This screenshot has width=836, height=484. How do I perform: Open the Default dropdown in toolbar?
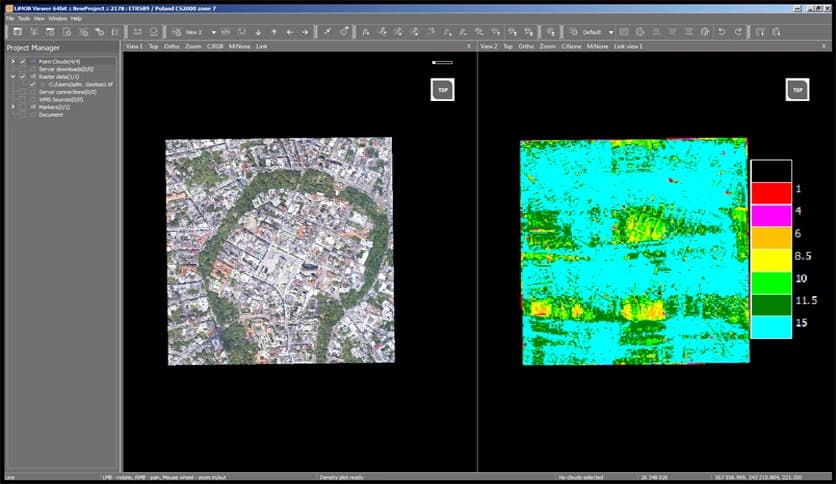point(611,32)
